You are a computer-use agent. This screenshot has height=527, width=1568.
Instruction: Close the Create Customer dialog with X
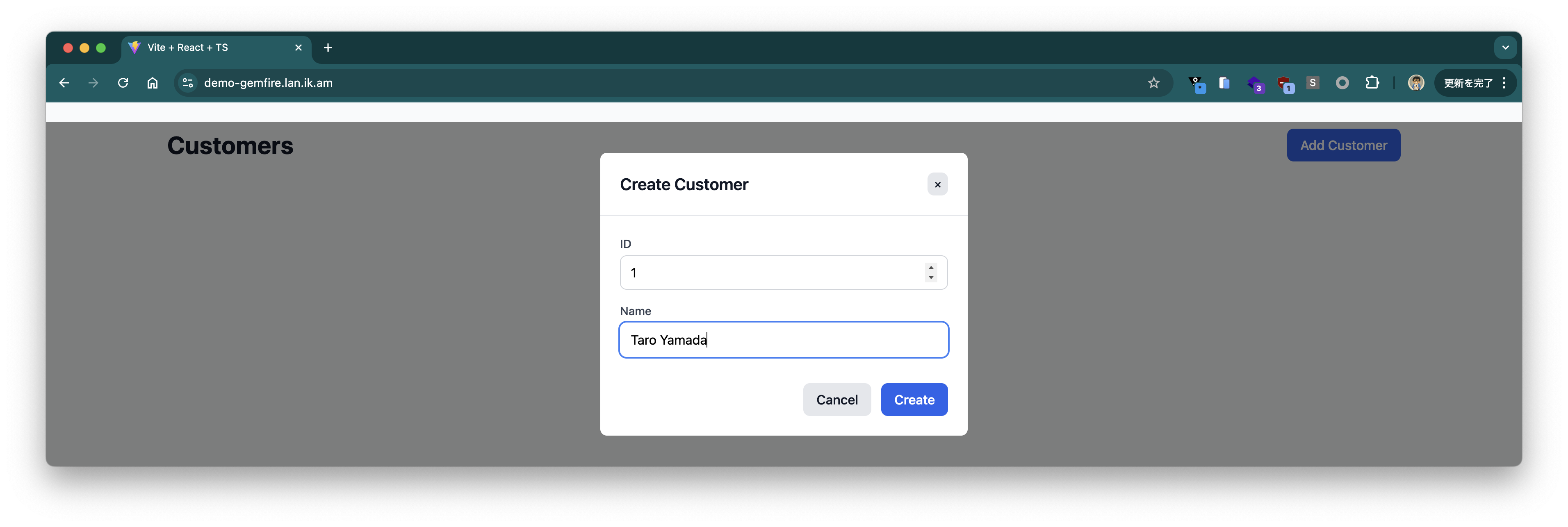[x=937, y=184]
